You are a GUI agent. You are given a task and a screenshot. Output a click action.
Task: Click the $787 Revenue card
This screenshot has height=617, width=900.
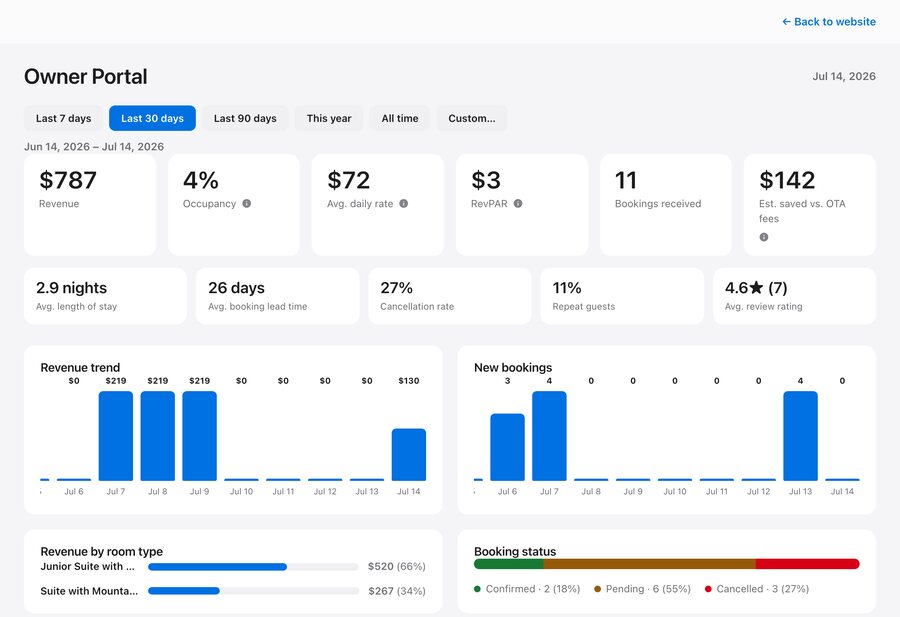(90, 205)
